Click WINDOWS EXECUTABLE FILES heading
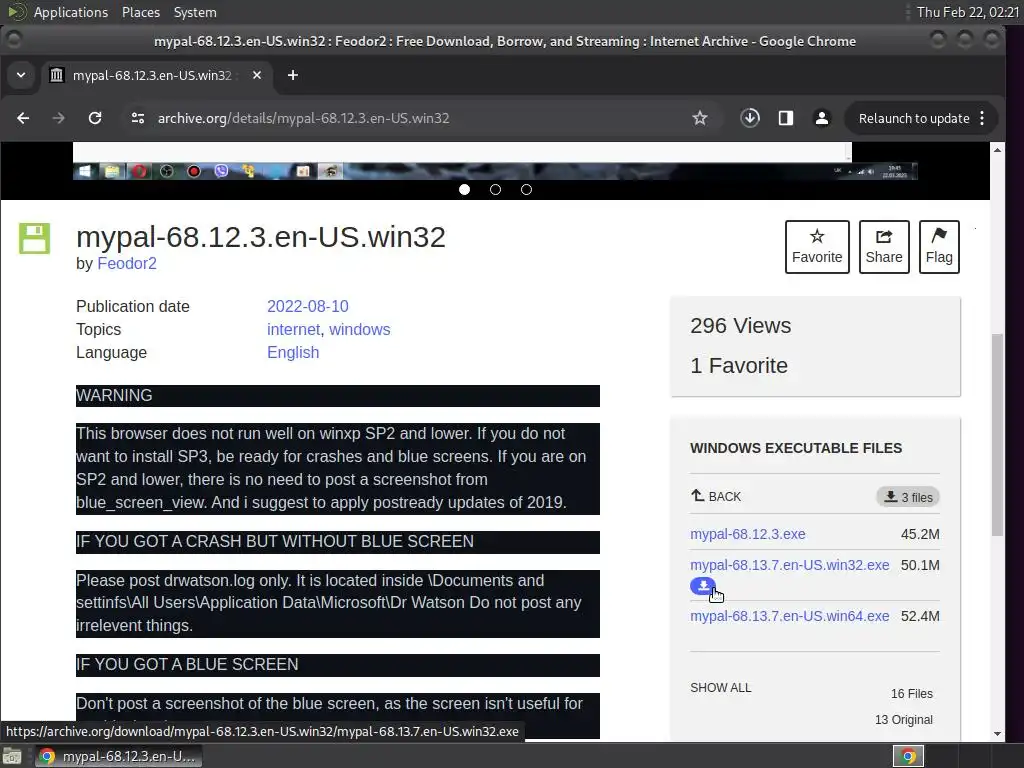 click(x=796, y=448)
